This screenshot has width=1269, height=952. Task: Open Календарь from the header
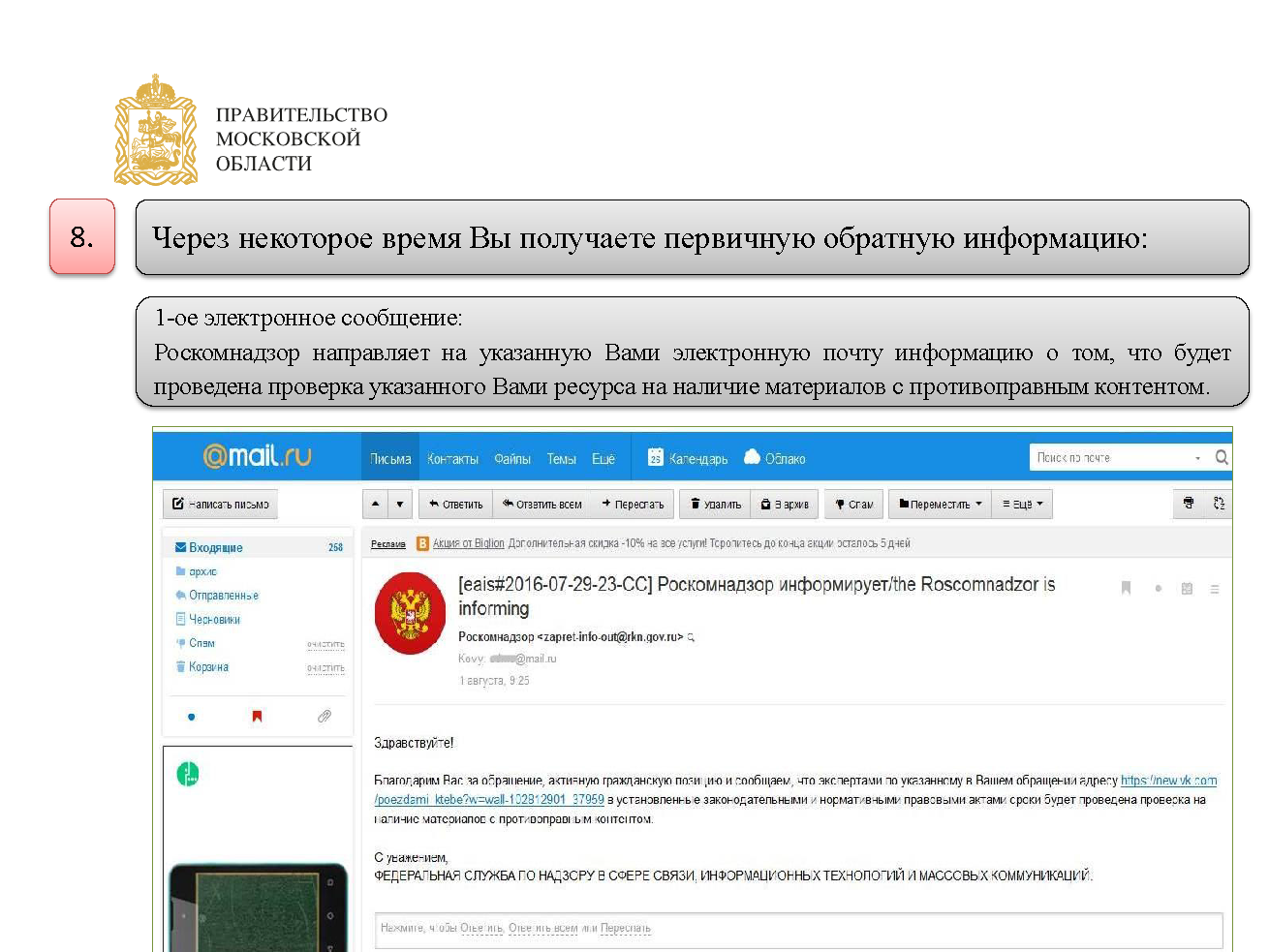[688, 458]
